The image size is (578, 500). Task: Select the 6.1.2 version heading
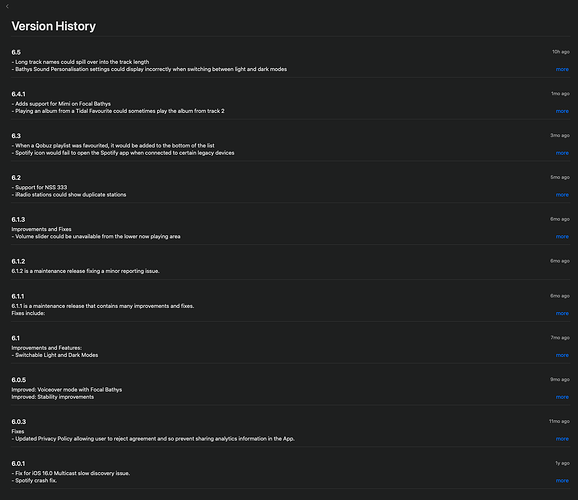(18, 261)
